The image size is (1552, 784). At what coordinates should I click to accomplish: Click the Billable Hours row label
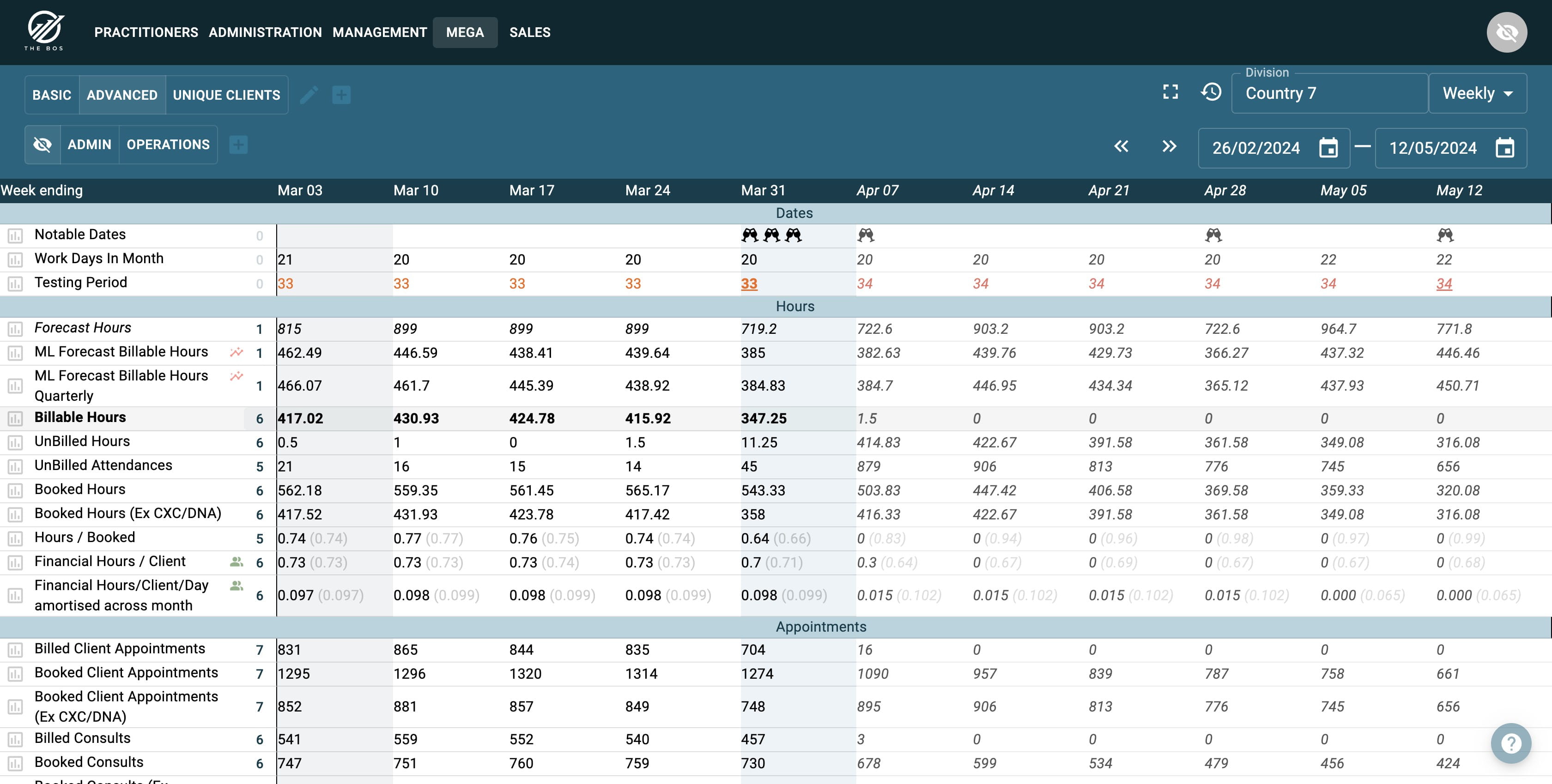pos(80,417)
